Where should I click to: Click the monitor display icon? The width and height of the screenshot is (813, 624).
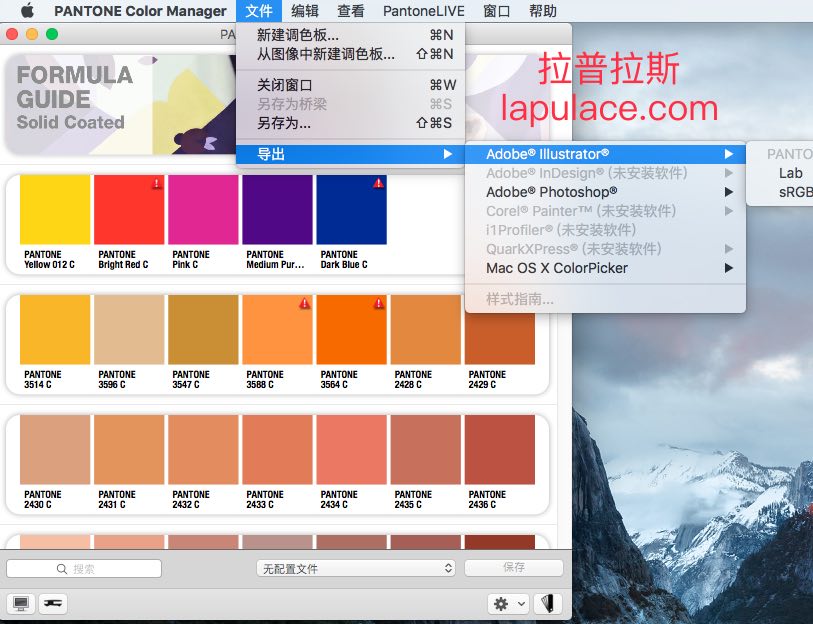pyautogui.click(x=20, y=604)
